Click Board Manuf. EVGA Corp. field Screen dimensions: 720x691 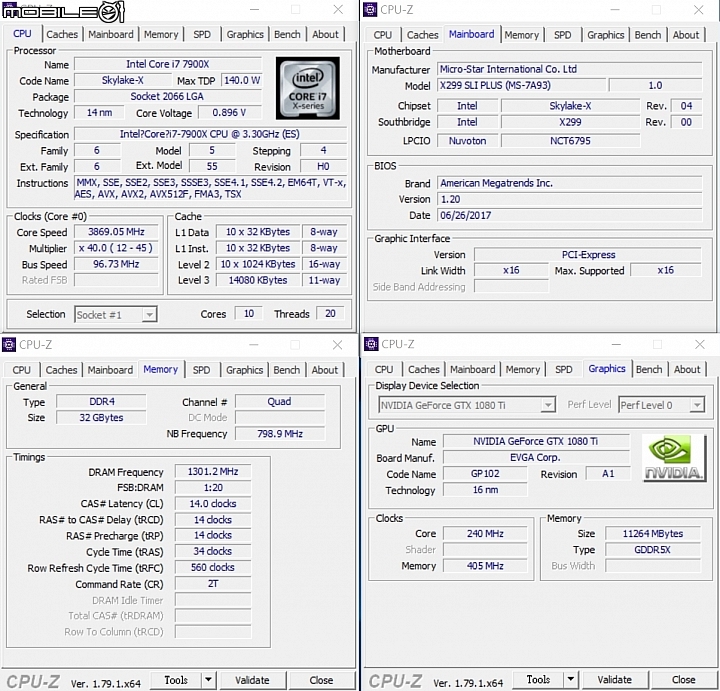click(x=536, y=458)
